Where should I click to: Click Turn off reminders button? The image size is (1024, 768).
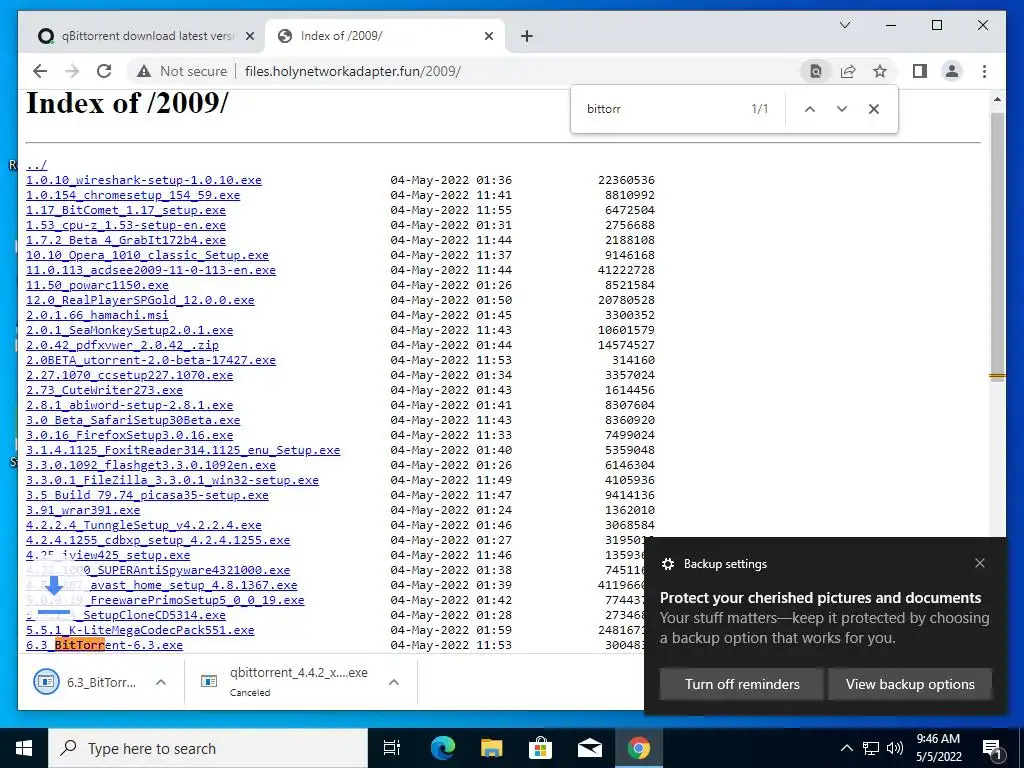click(x=742, y=684)
